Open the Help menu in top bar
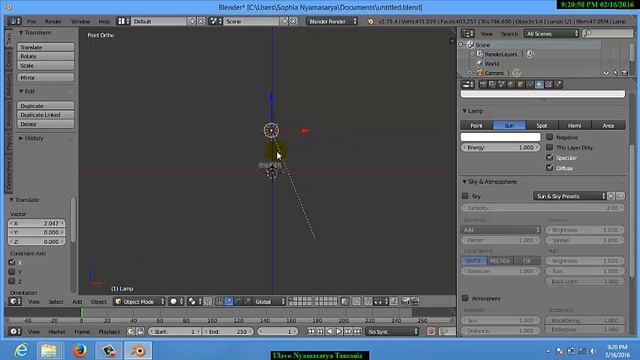The height and width of the screenshot is (360, 640). 104,21
